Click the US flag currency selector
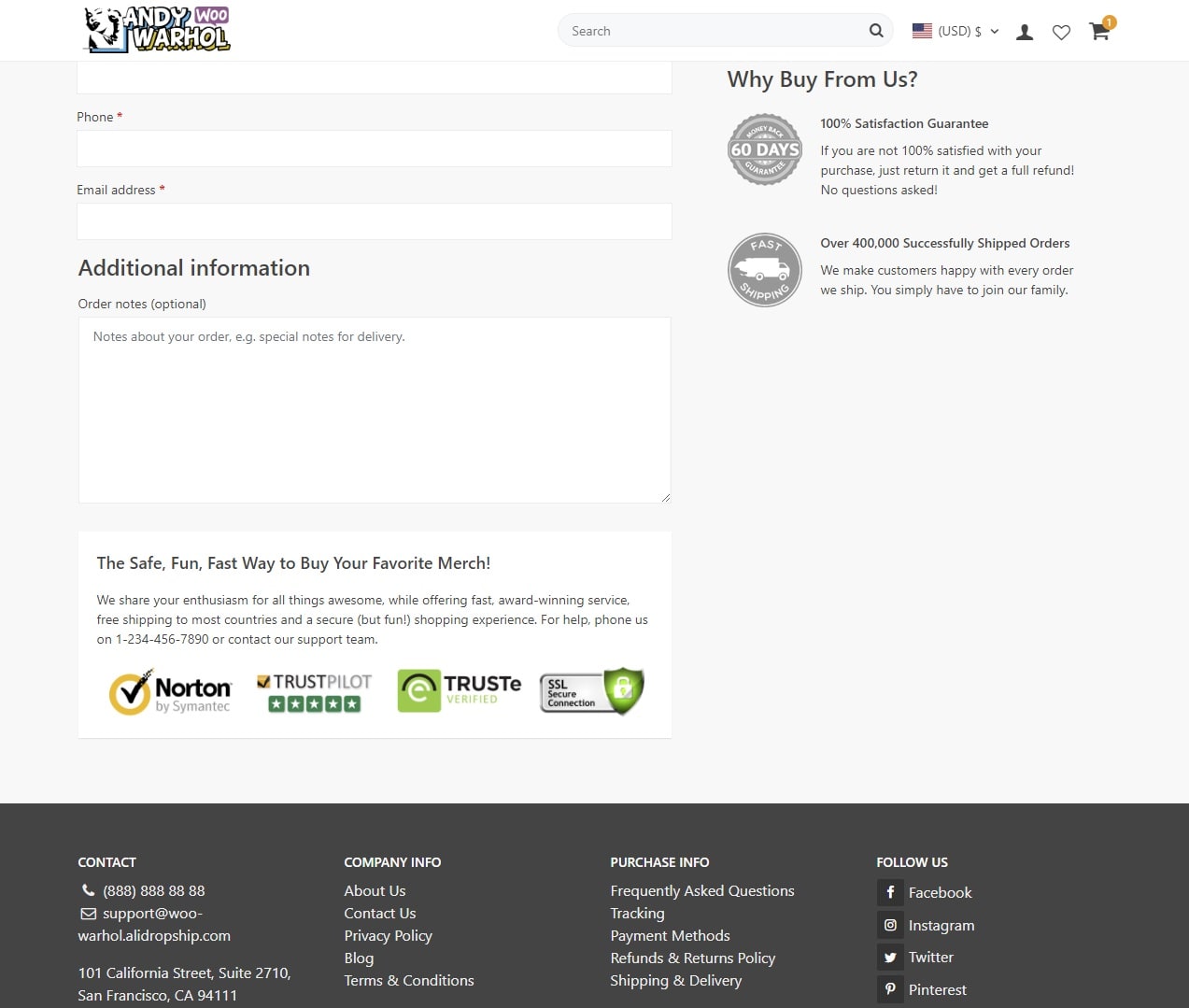This screenshot has width=1189, height=1008. [922, 31]
